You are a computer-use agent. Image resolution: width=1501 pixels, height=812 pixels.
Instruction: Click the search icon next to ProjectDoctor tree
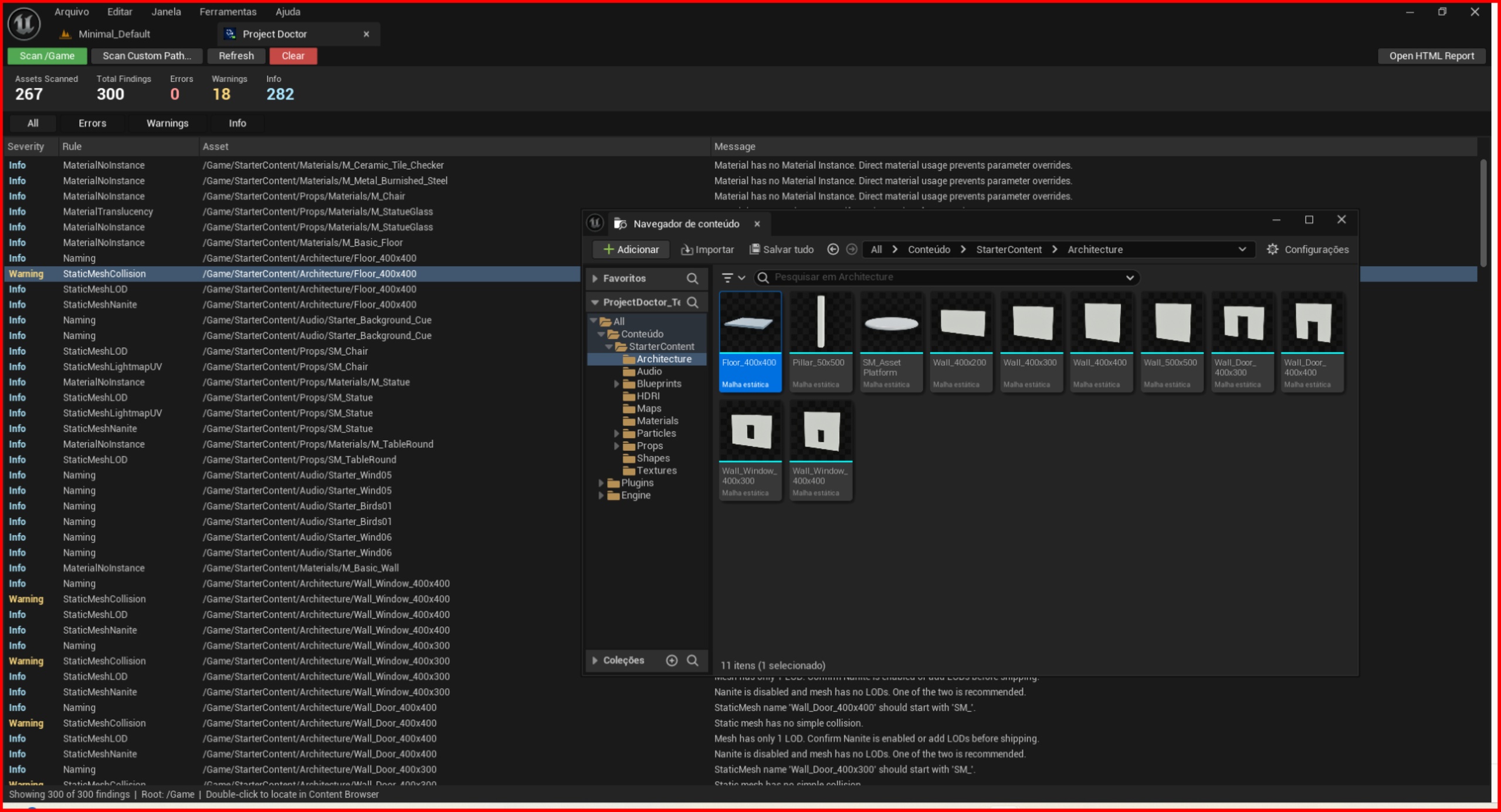[x=693, y=303]
